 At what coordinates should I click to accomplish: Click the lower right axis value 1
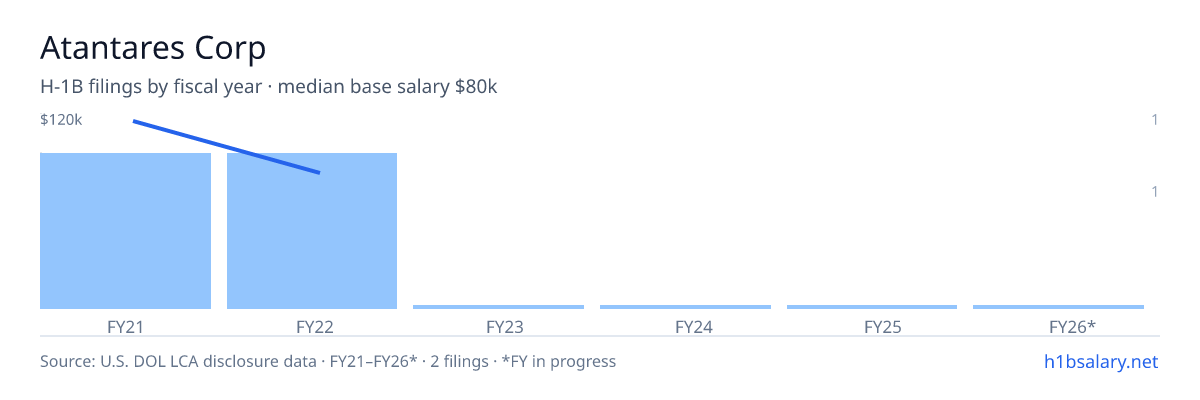(1155, 191)
